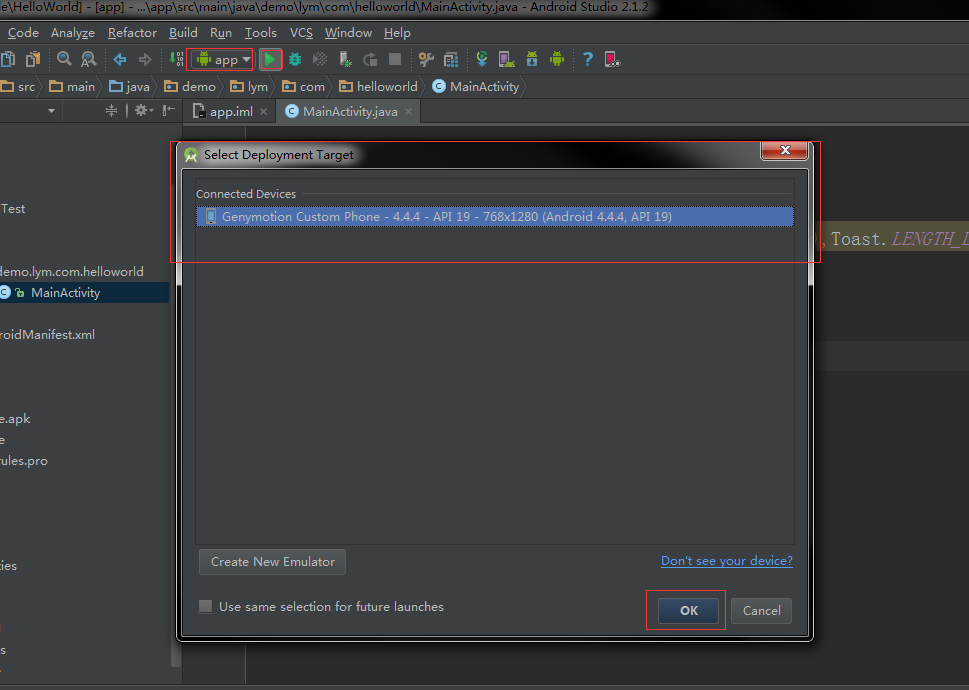Open the AVD Manager icon
969x690 pixels.
click(507, 59)
